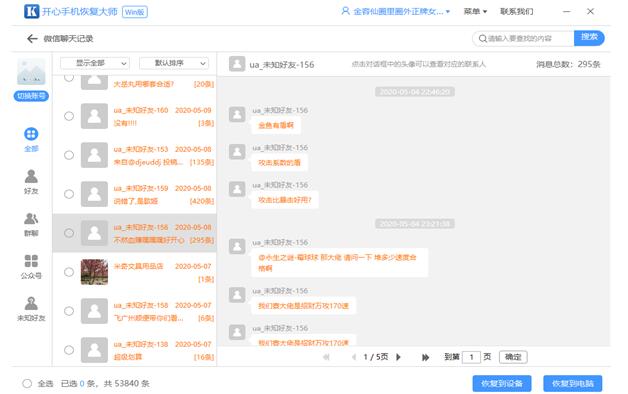Click the magnifier icon in search box
Screen dimensions: 628x394
(483, 38)
